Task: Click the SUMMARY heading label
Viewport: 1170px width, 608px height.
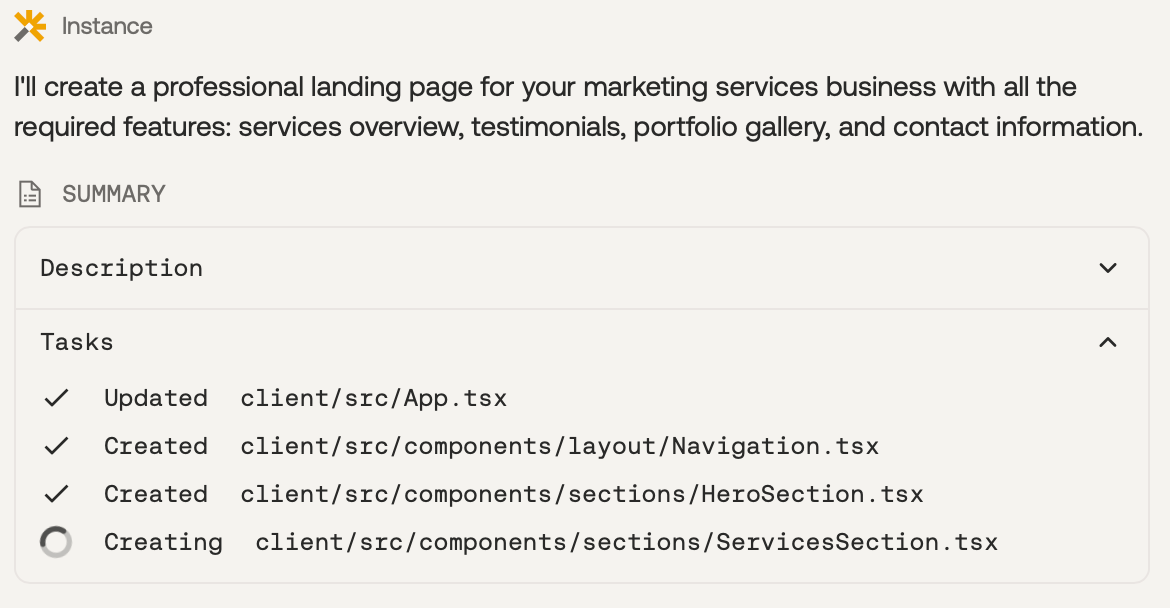Action: click(x=114, y=194)
